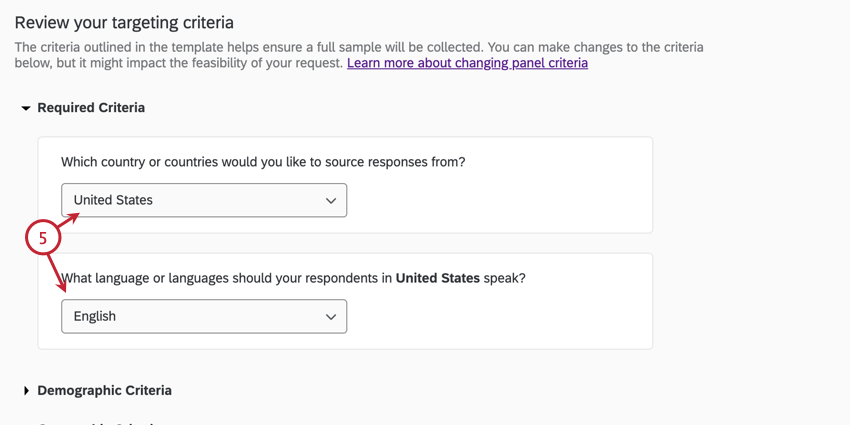
Task: Open Learn more about changing panel criteria
Action: click(x=467, y=63)
